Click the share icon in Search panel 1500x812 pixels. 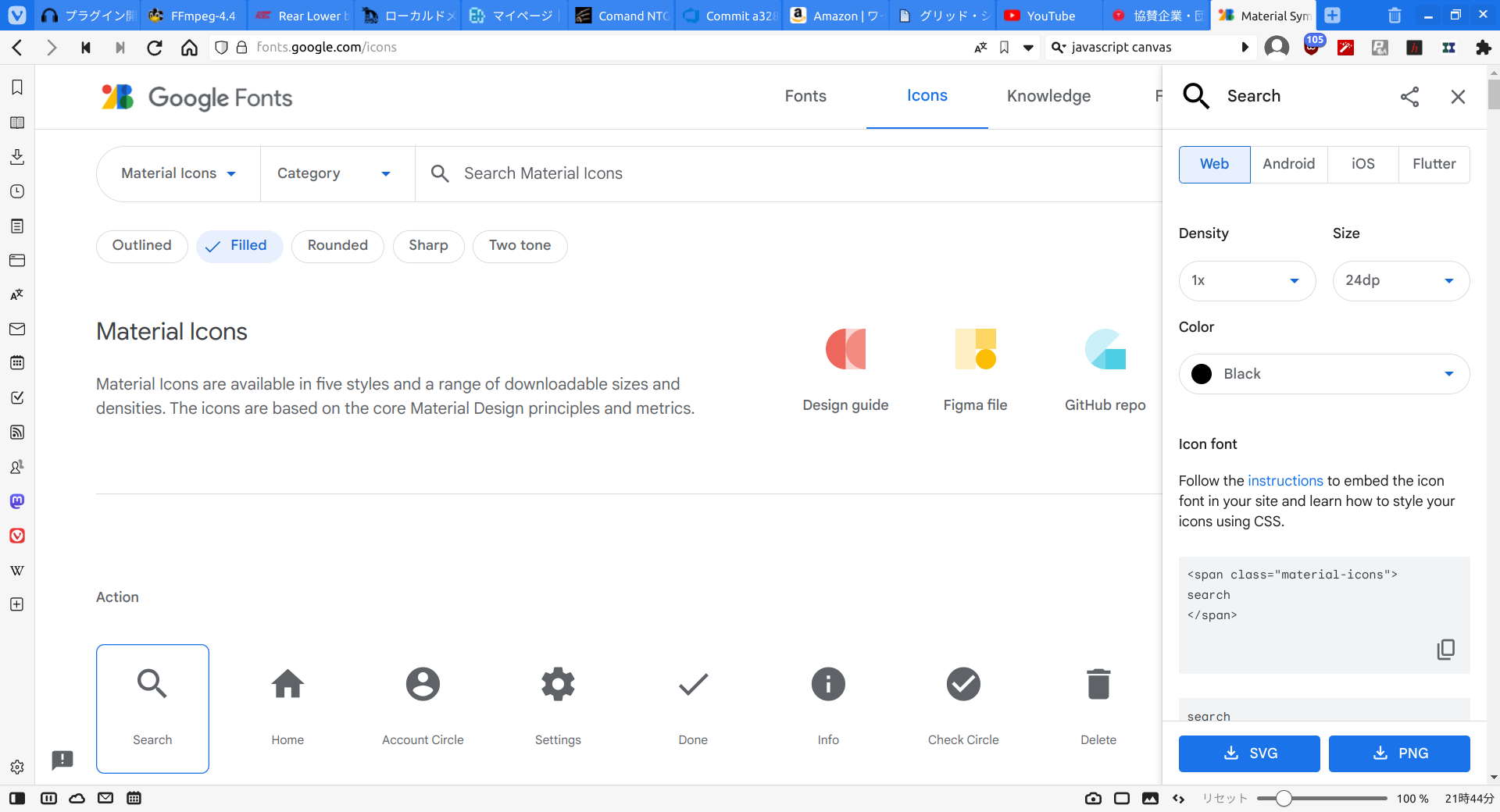pos(1410,97)
